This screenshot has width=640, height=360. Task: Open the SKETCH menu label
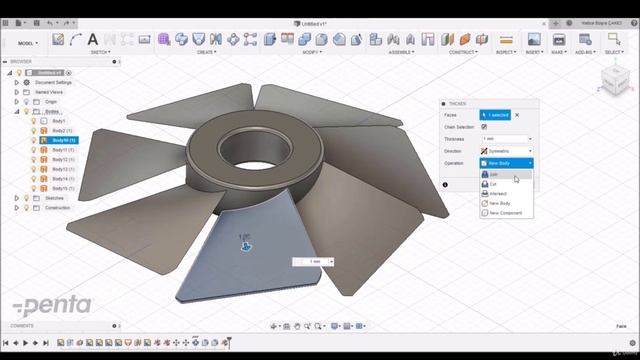[100, 52]
